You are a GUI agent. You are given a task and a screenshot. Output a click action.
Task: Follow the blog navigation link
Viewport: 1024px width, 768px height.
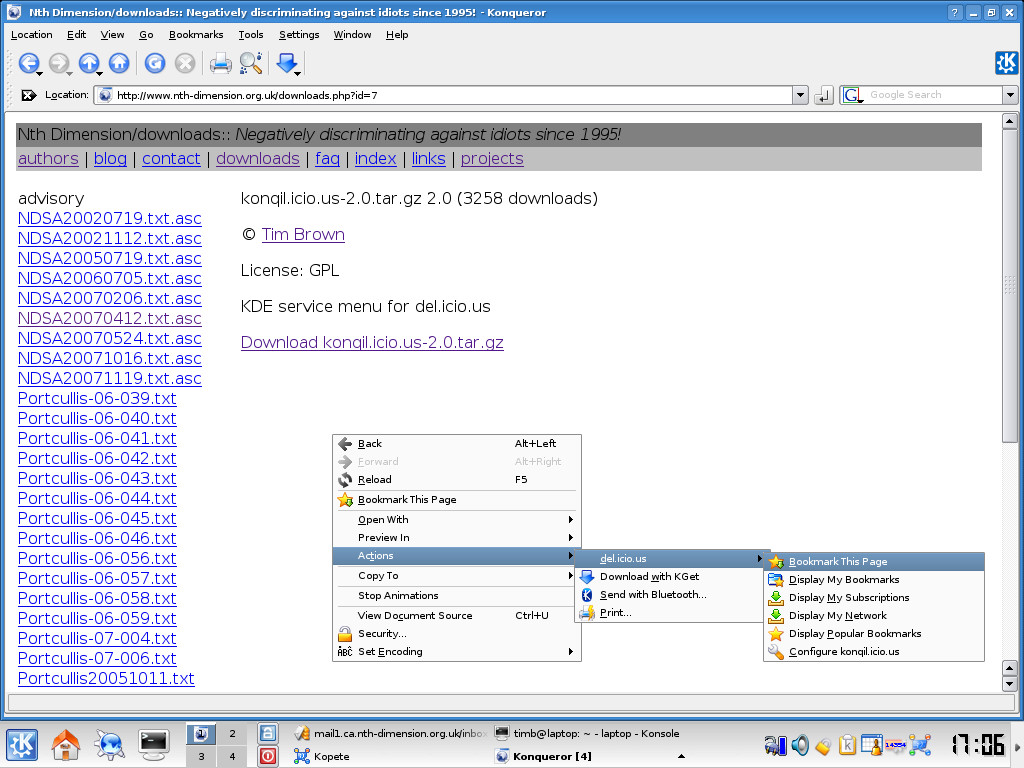110,159
